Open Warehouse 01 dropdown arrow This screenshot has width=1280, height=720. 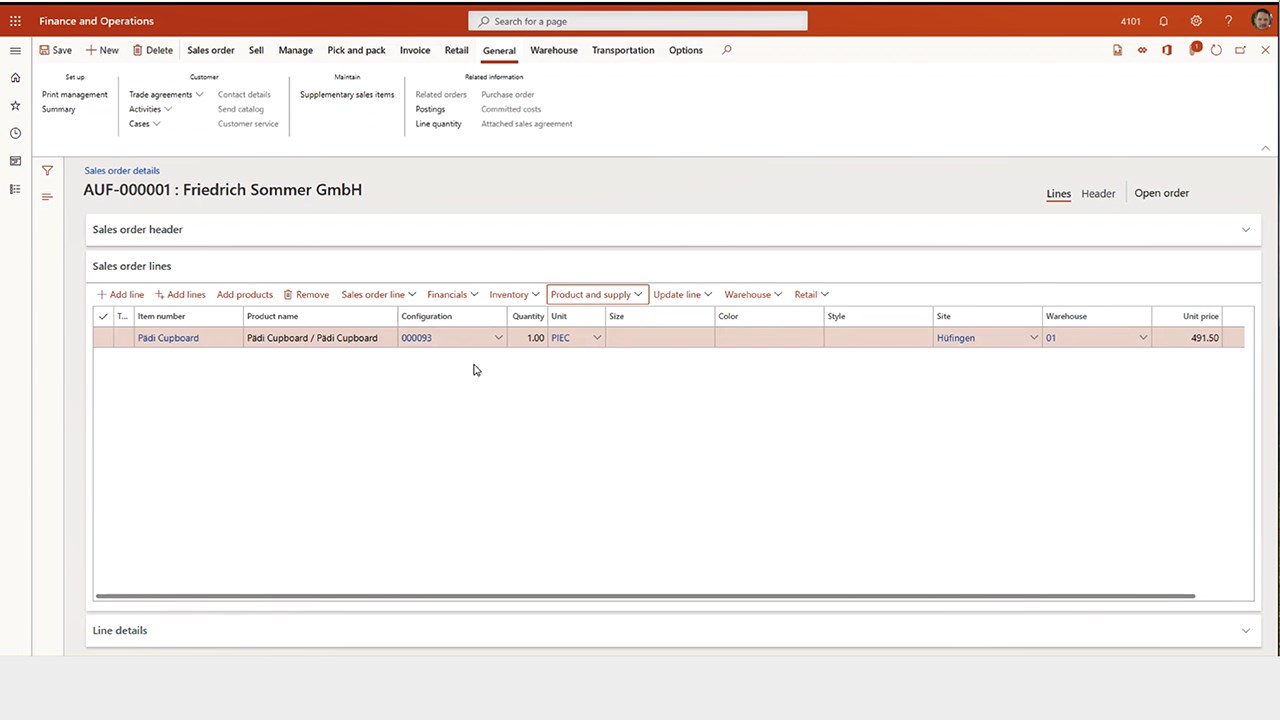(1143, 338)
